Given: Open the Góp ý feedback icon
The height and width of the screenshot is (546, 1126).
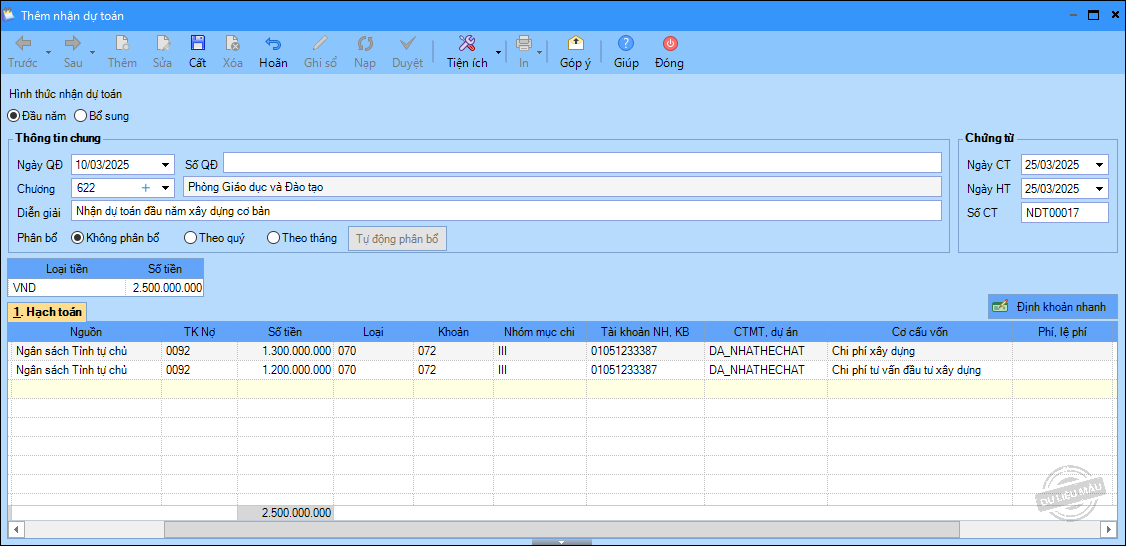Looking at the screenshot, I should click(x=575, y=44).
